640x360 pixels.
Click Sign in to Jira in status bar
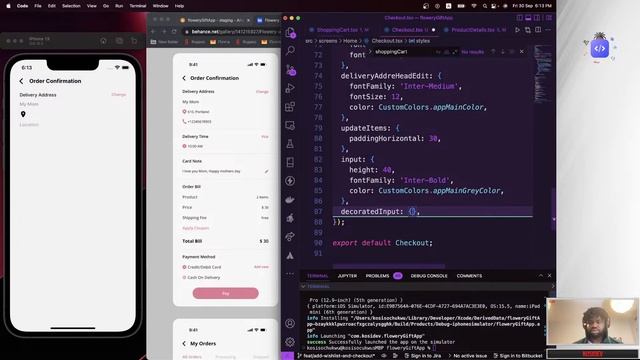423,356
